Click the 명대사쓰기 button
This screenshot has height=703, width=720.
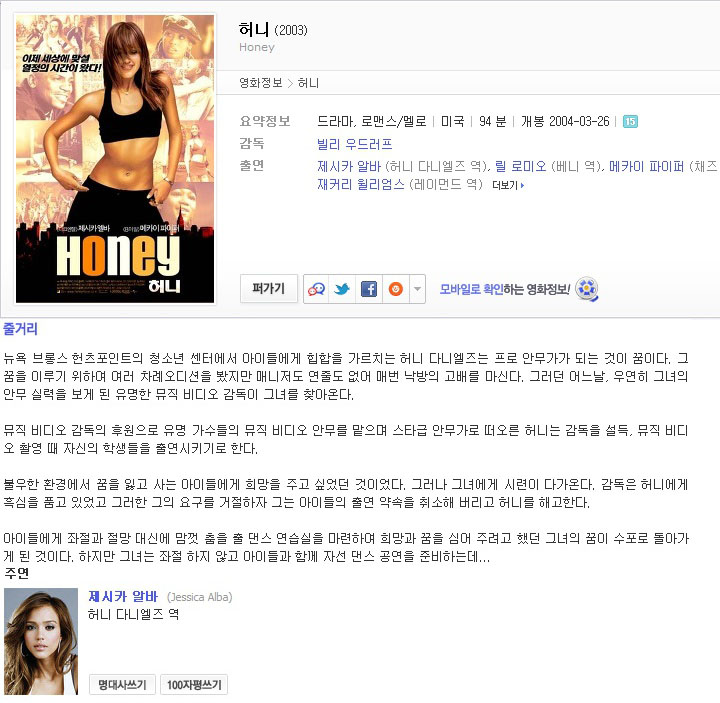pos(122,685)
